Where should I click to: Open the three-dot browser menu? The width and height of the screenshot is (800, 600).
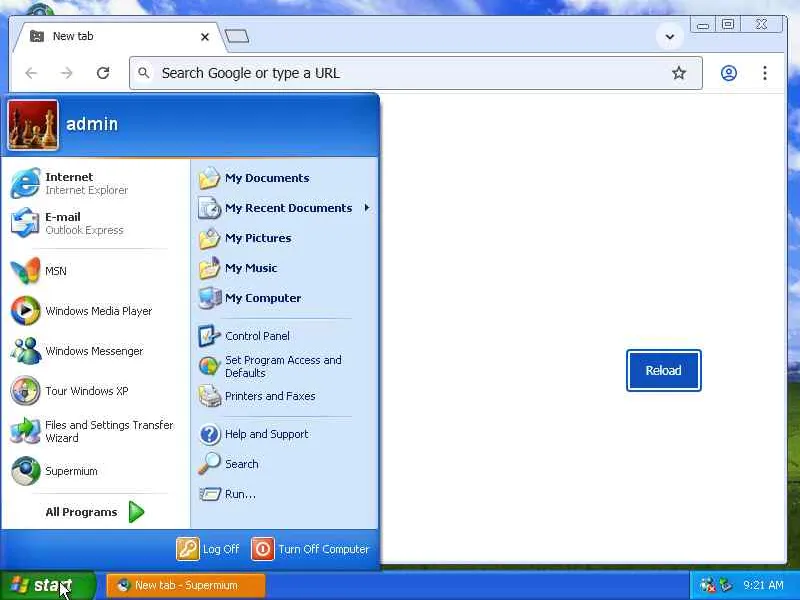[x=765, y=73]
